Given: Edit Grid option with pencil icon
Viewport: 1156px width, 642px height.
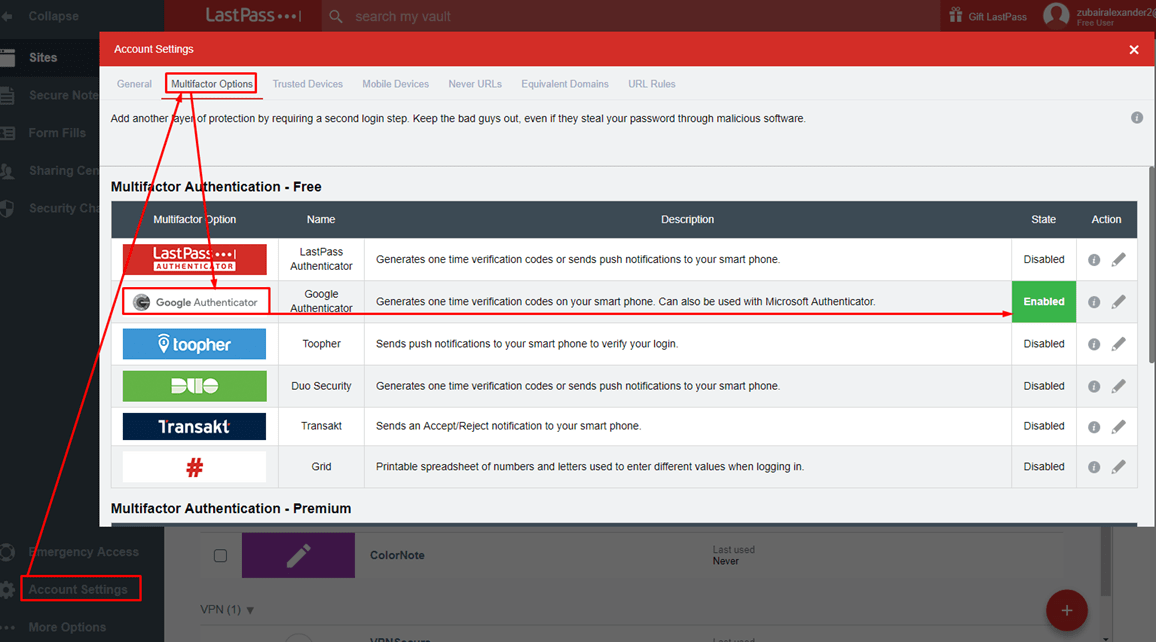Looking at the screenshot, I should [x=1118, y=467].
